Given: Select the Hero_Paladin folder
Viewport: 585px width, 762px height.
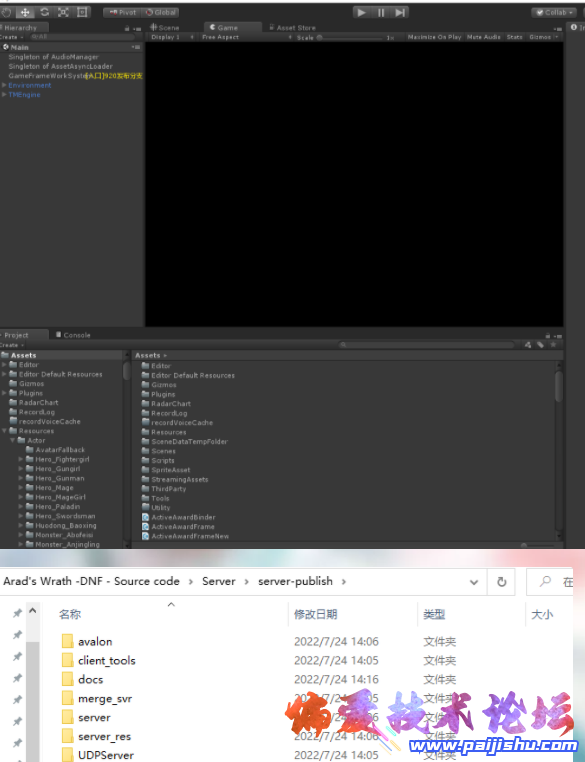Looking at the screenshot, I should (x=52, y=506).
